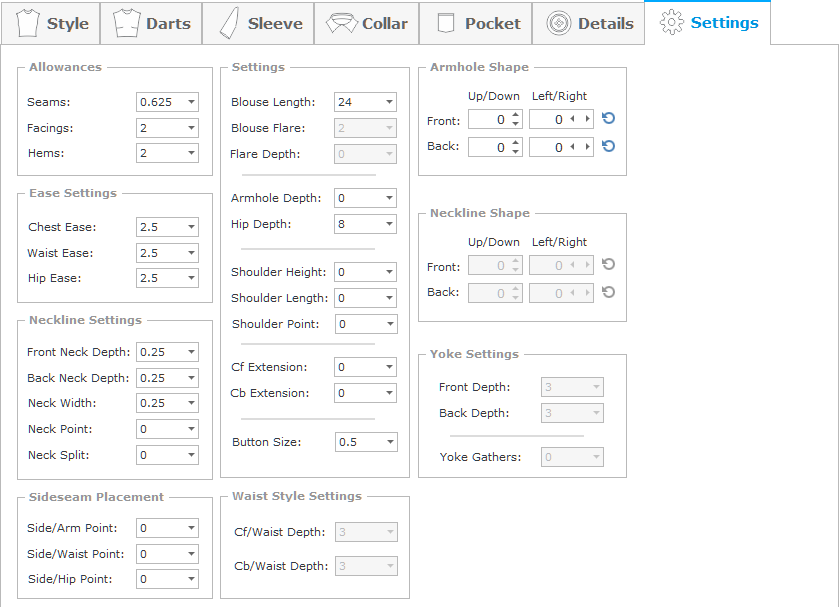Open the Collar tab
Screen dimensions: 839x607
click(367, 23)
